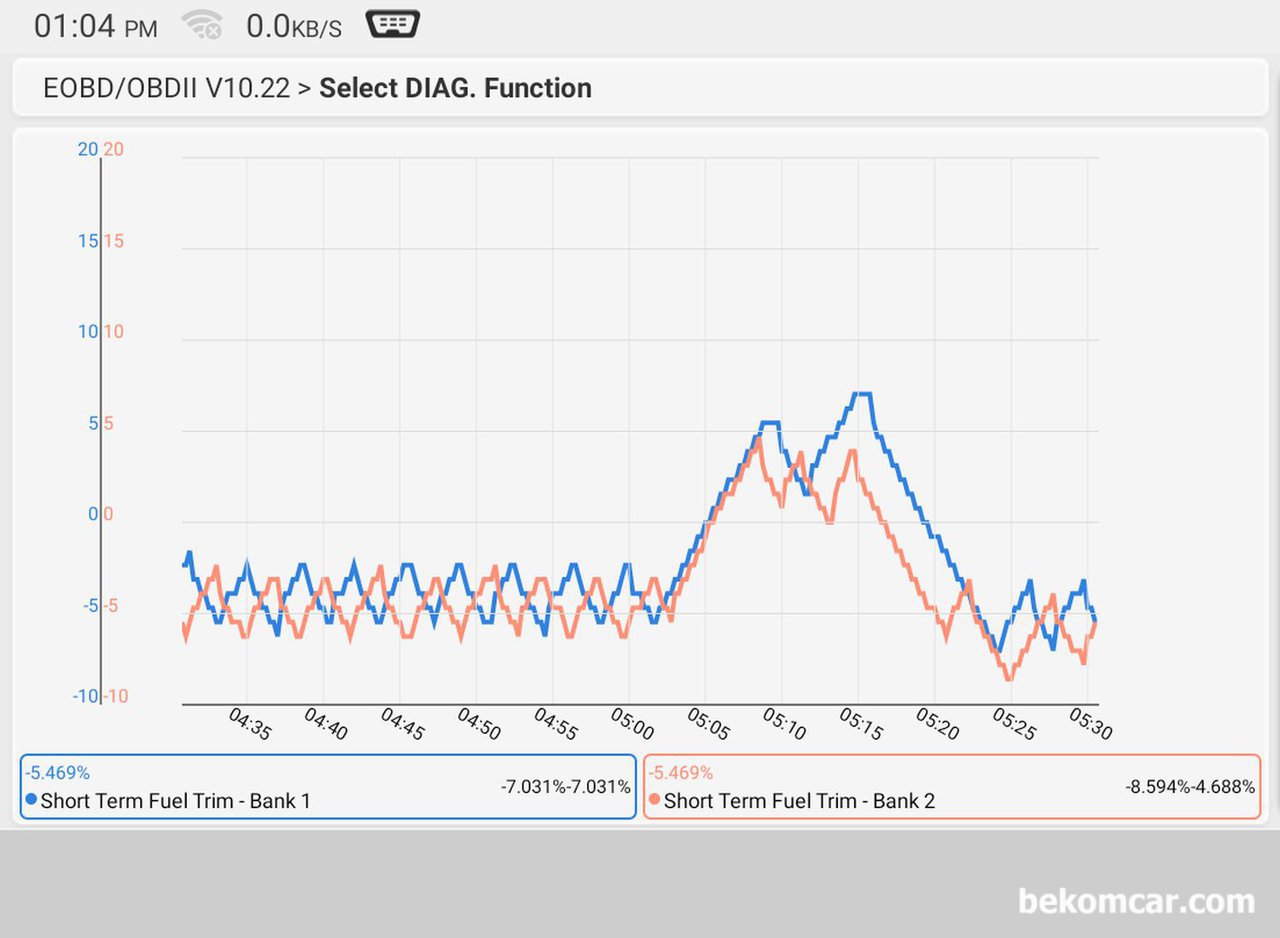Tap the EOBD/OBDII V10.22 breadcrumb
1280x938 pixels.
pos(166,88)
